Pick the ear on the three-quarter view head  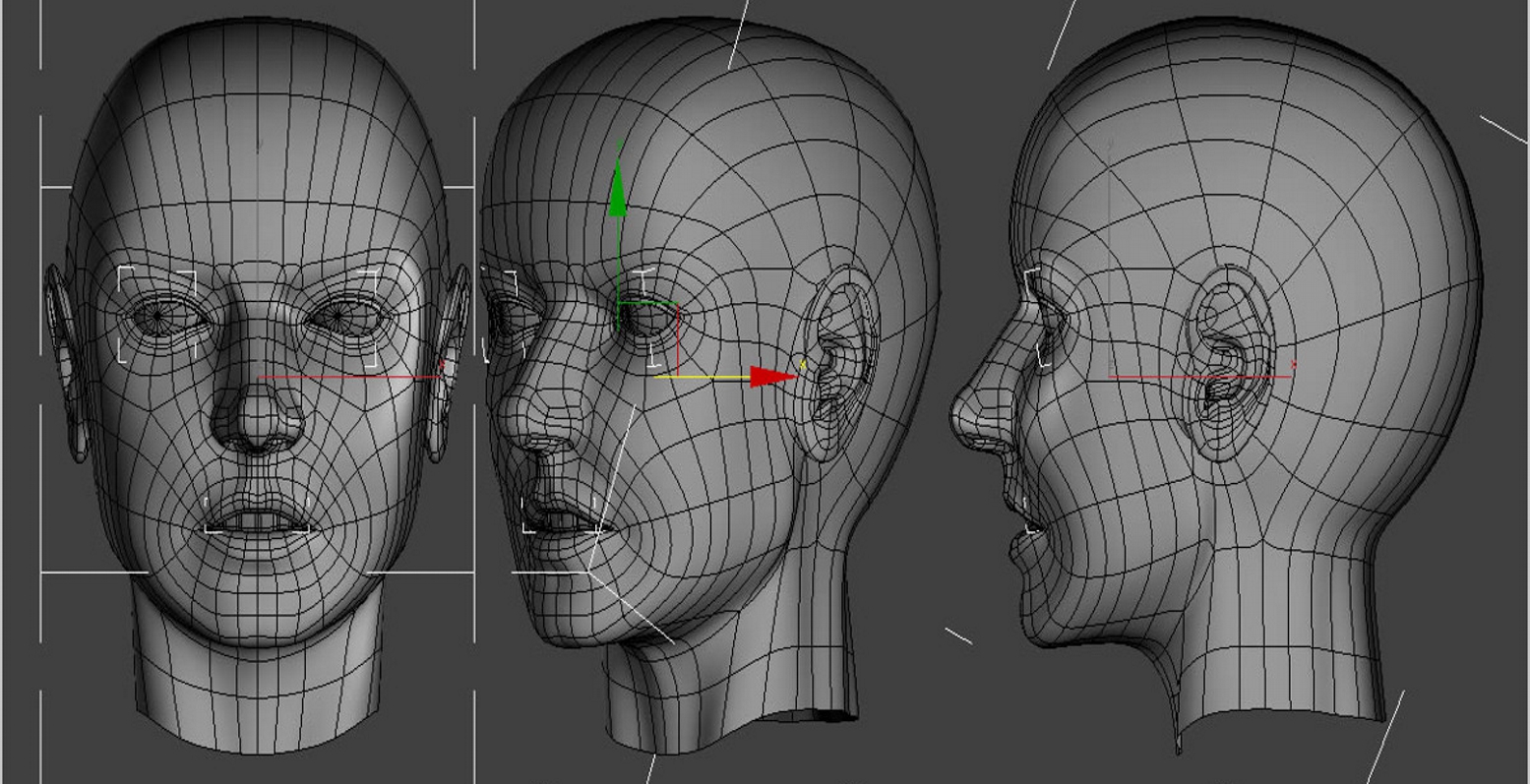[836, 364]
